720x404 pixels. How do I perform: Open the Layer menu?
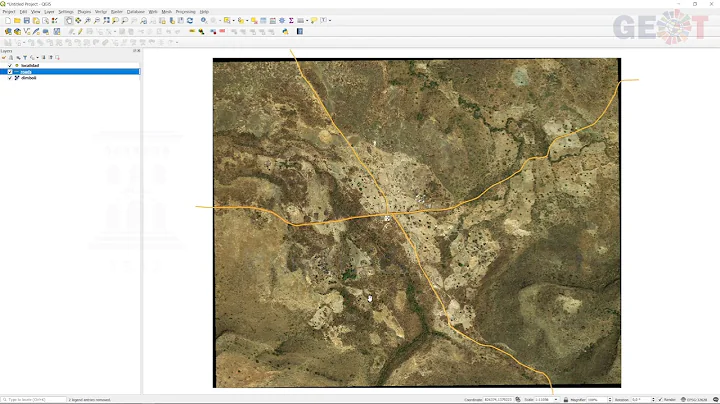[x=49, y=11]
